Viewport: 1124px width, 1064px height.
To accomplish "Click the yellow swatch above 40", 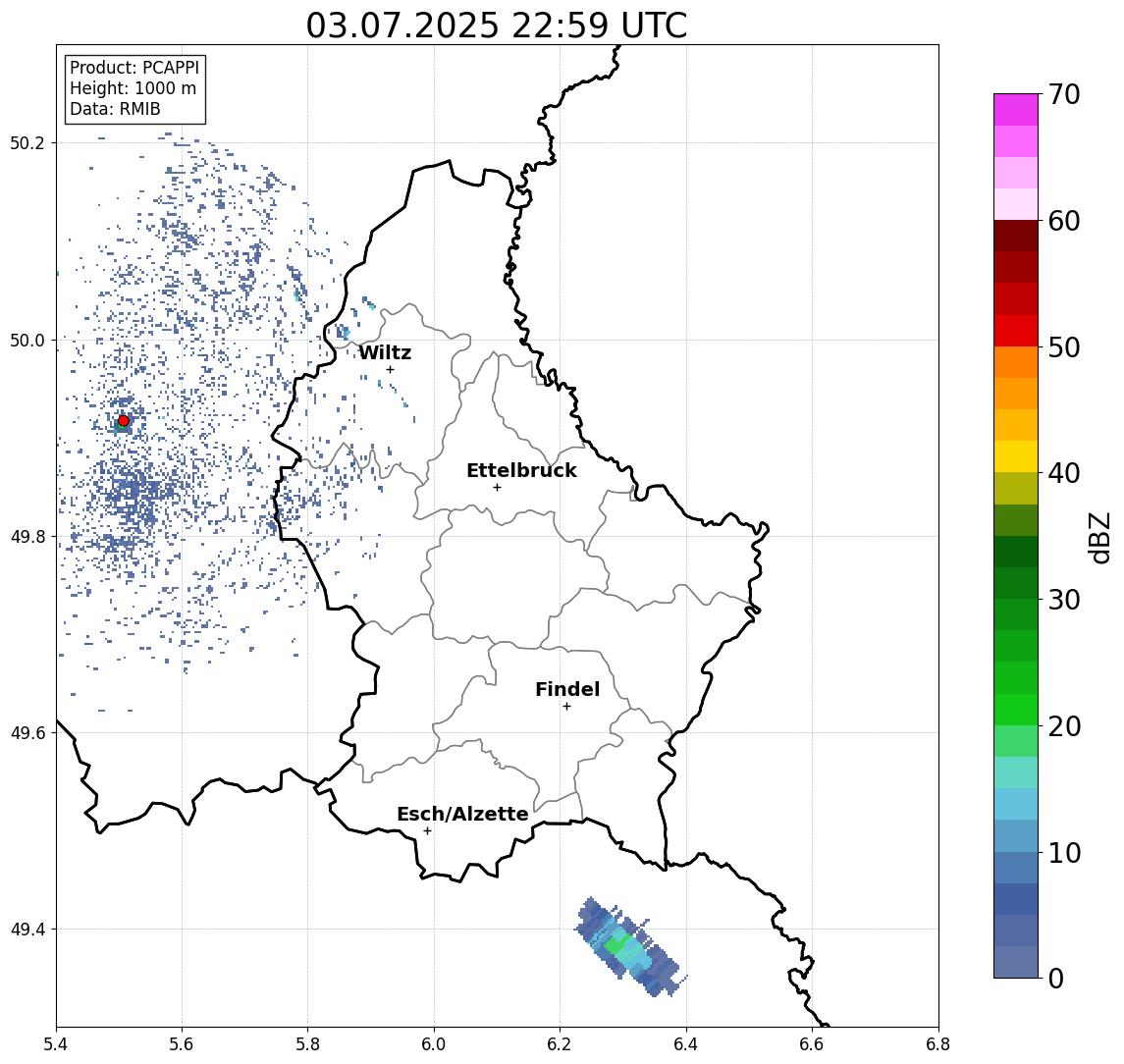I will click(1016, 456).
